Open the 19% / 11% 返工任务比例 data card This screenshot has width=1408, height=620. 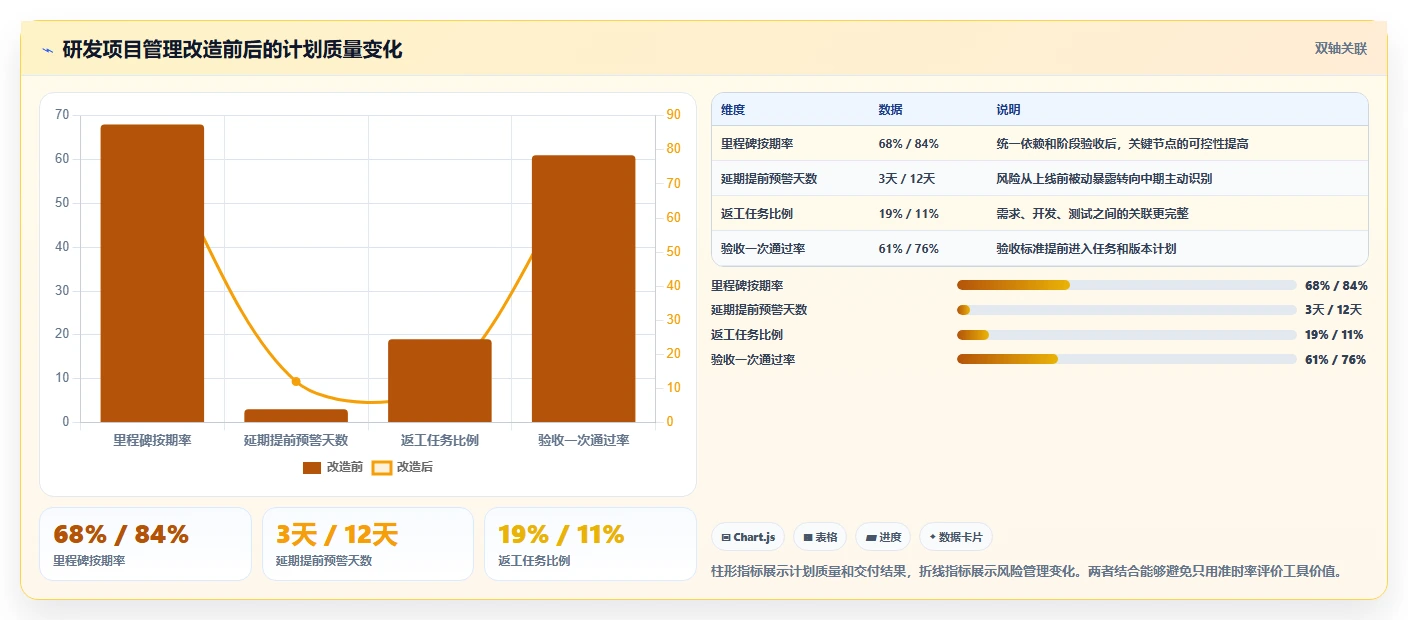[590, 544]
